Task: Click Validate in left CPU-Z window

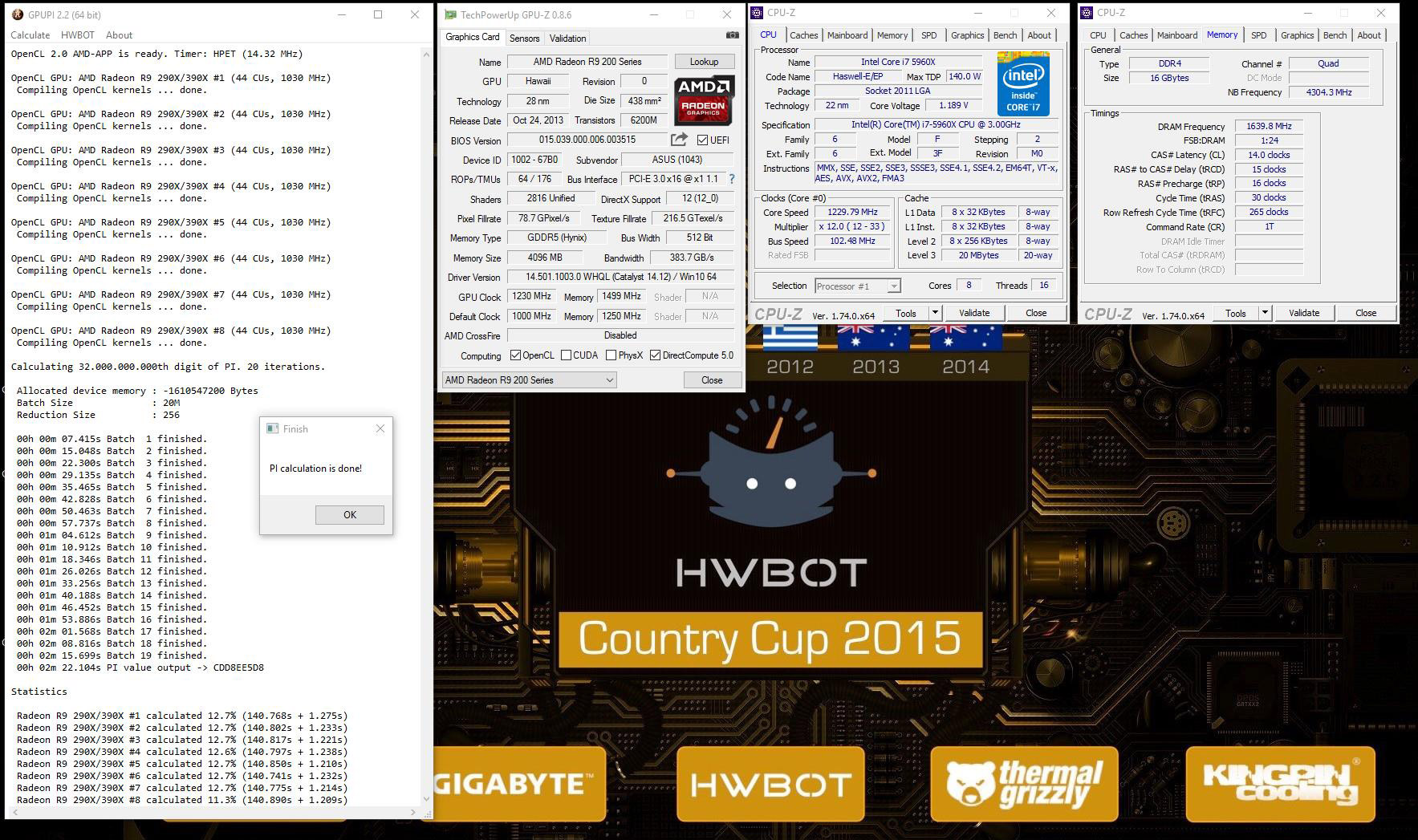Action: pyautogui.click(x=974, y=313)
